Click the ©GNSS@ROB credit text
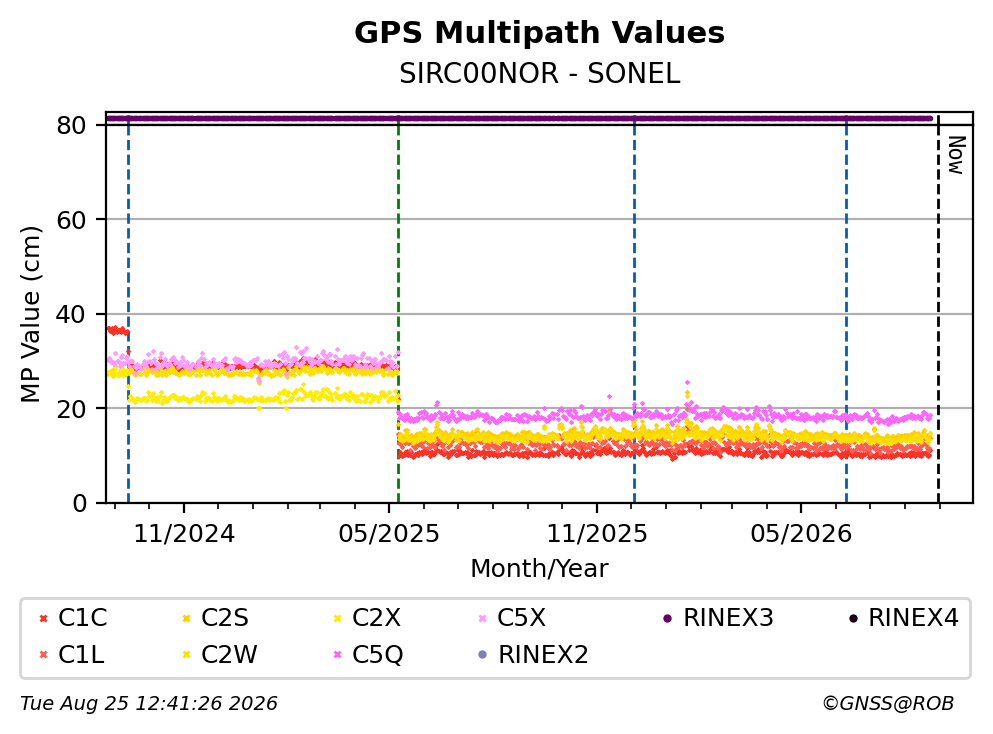This screenshot has height=734, width=993. coord(888,704)
